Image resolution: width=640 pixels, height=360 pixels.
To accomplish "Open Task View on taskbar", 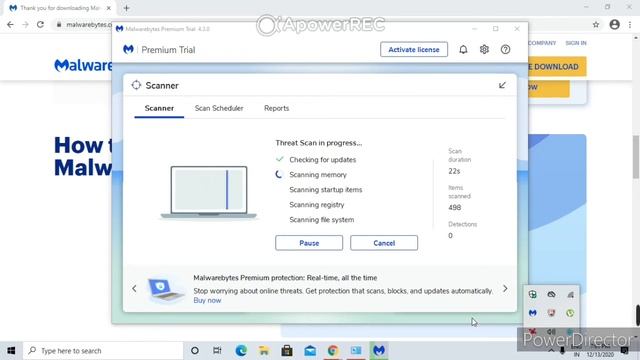I will (217, 351).
